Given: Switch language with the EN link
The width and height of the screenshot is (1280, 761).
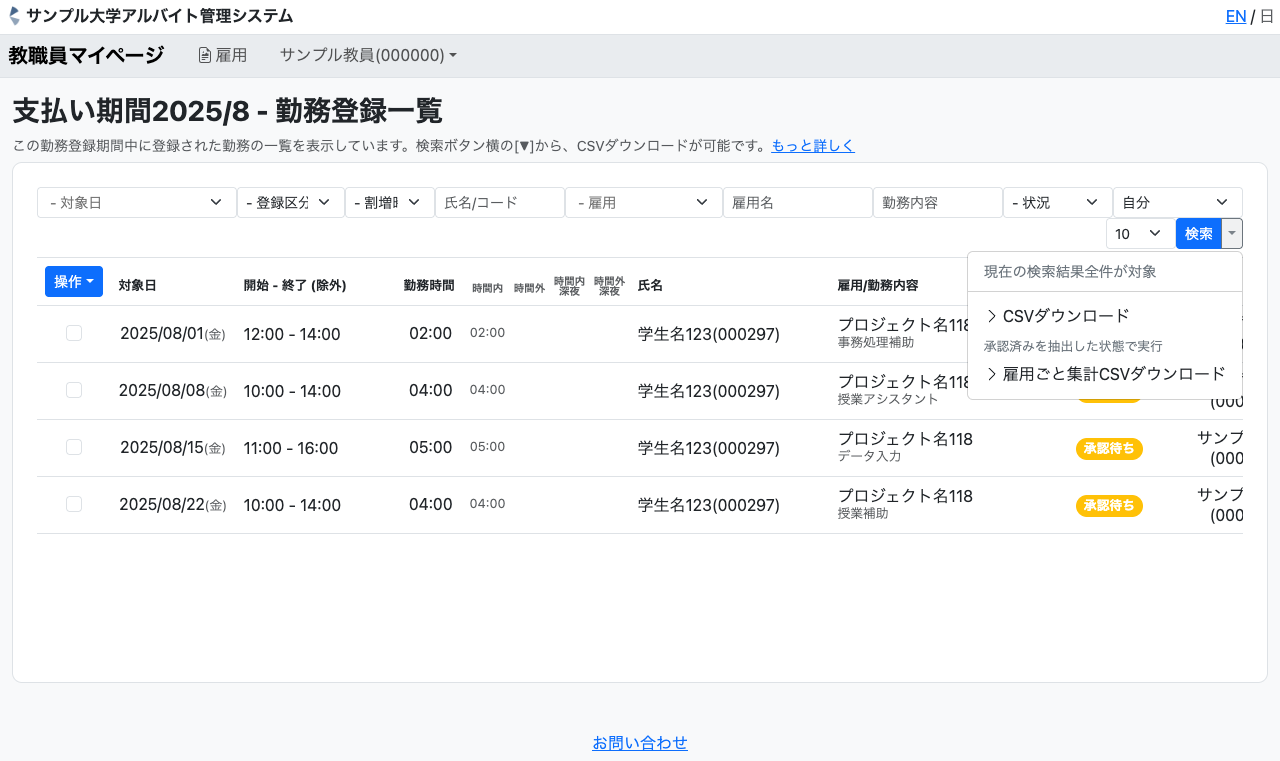Looking at the screenshot, I should coord(1236,16).
